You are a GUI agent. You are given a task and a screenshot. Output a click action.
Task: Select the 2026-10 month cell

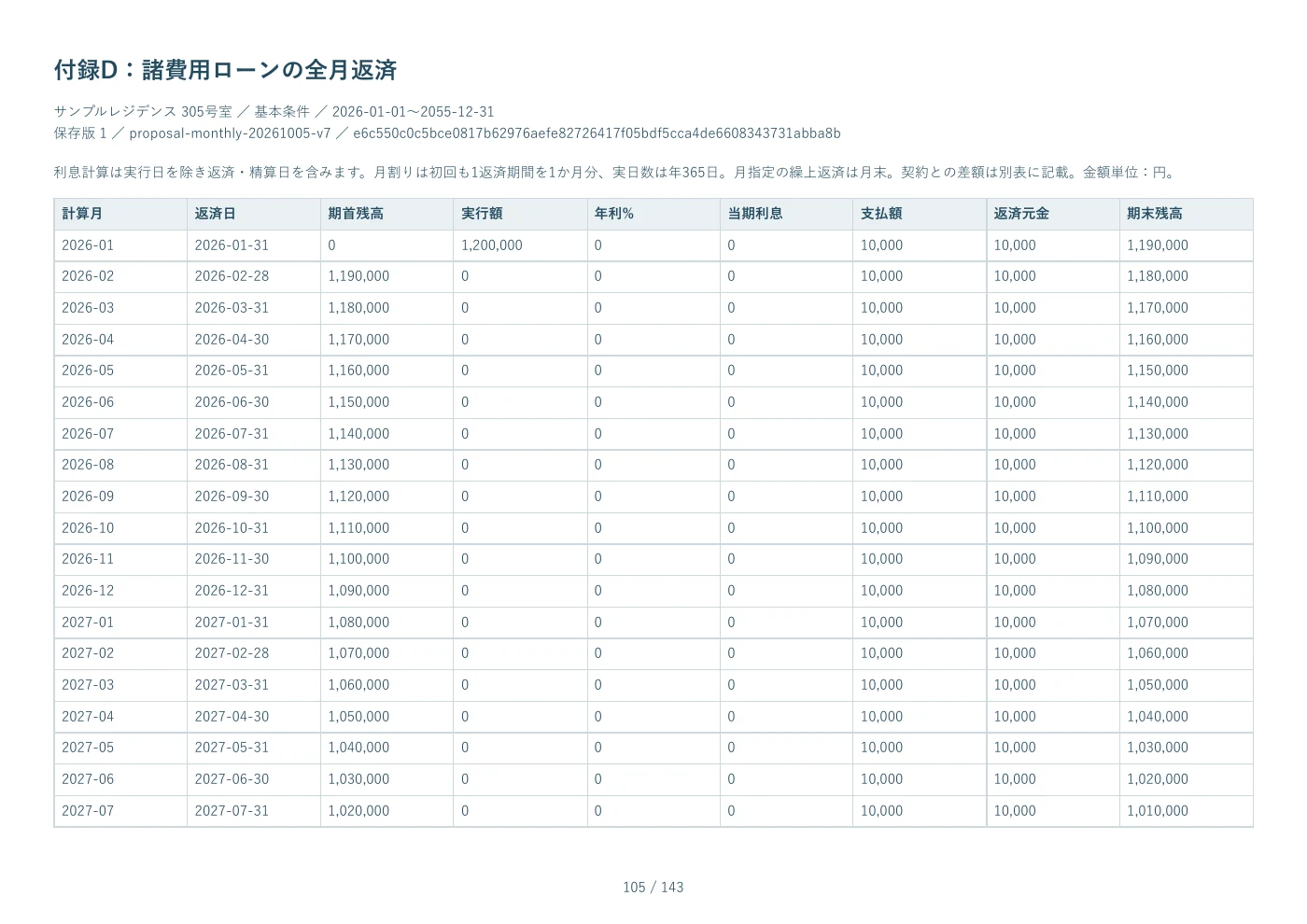(120, 528)
